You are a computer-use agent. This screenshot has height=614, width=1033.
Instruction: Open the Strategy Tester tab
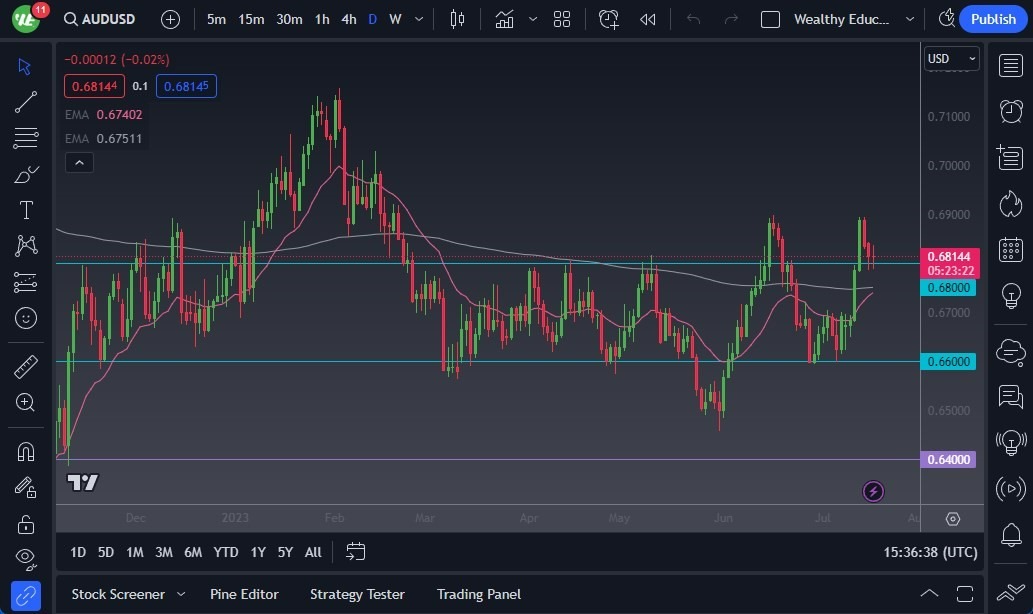[357, 594]
